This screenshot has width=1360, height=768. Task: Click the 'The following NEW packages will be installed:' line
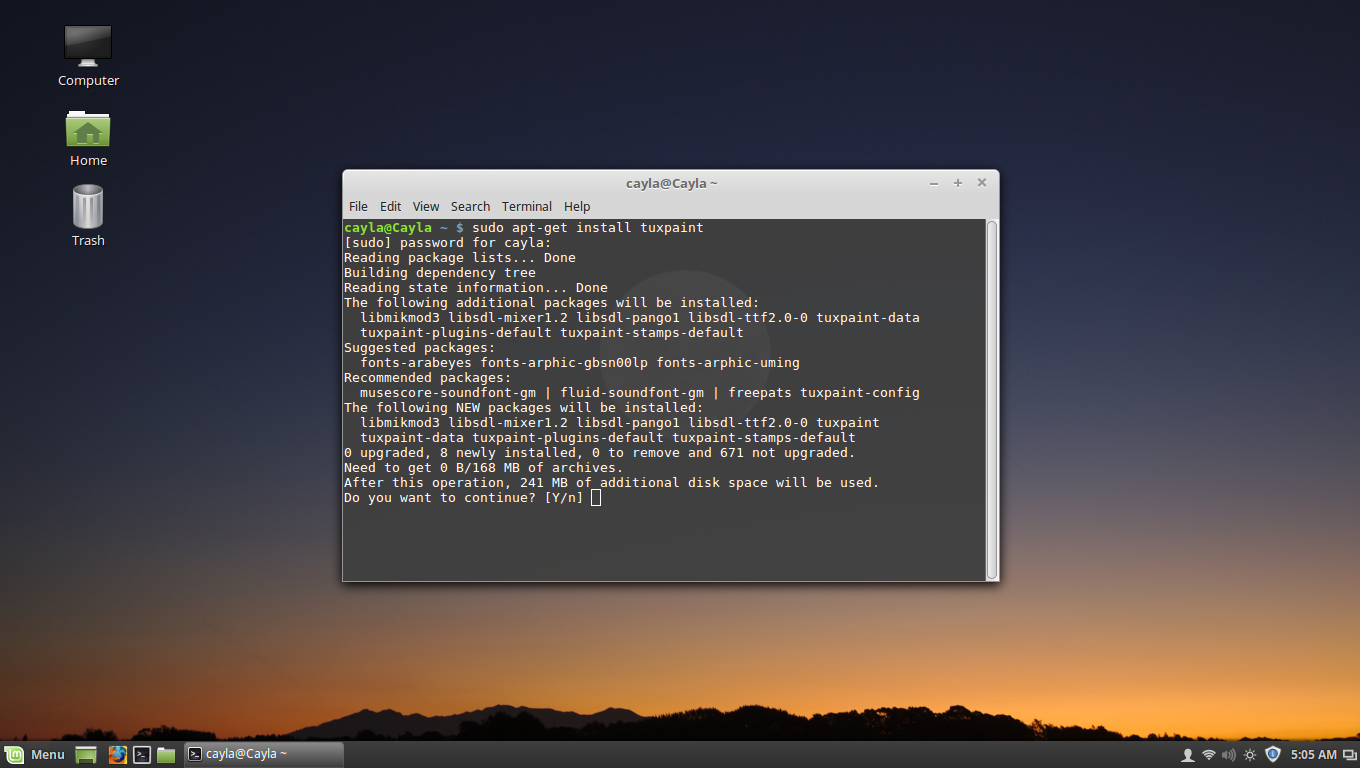tap(524, 407)
